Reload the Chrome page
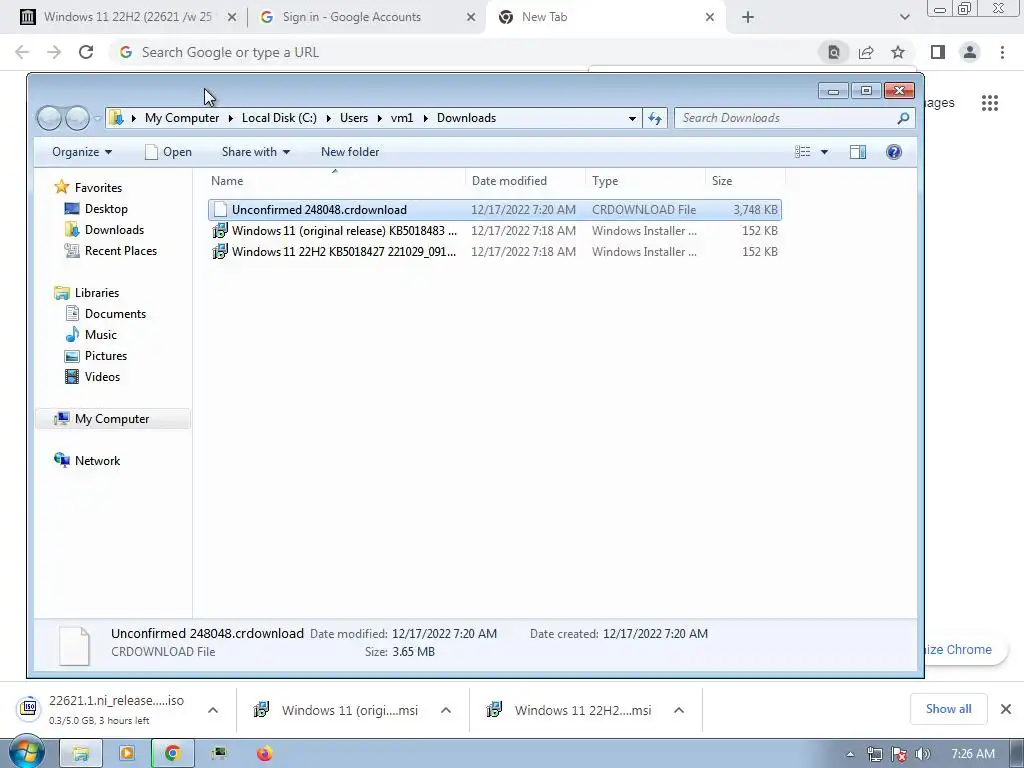This screenshot has width=1024, height=768. [x=86, y=52]
